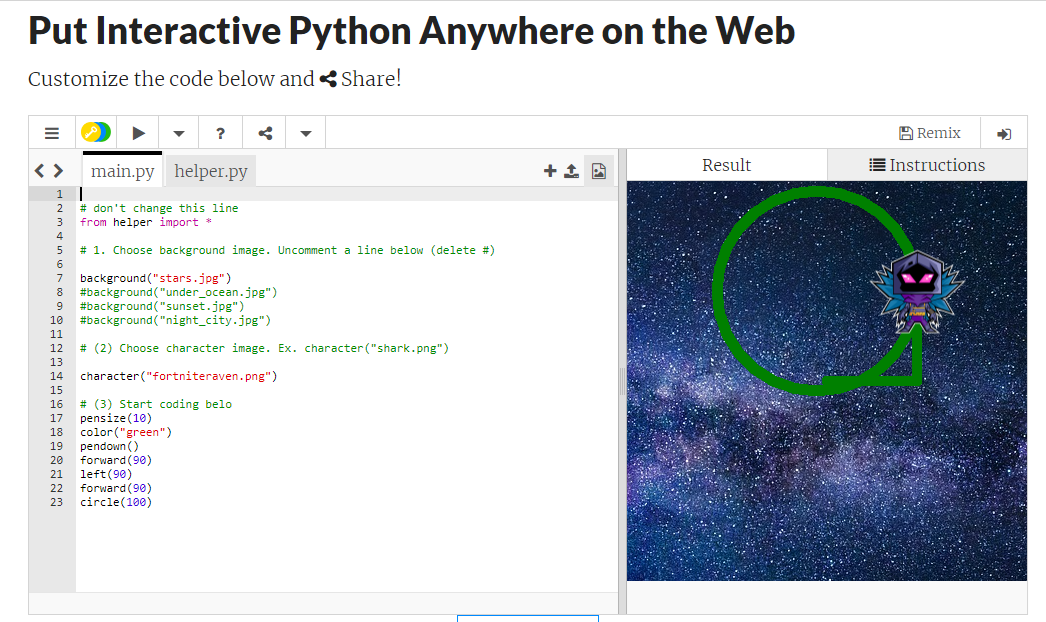Open the hamburger menu in the toolbar
The width and height of the screenshot is (1046, 622).
click(51, 133)
